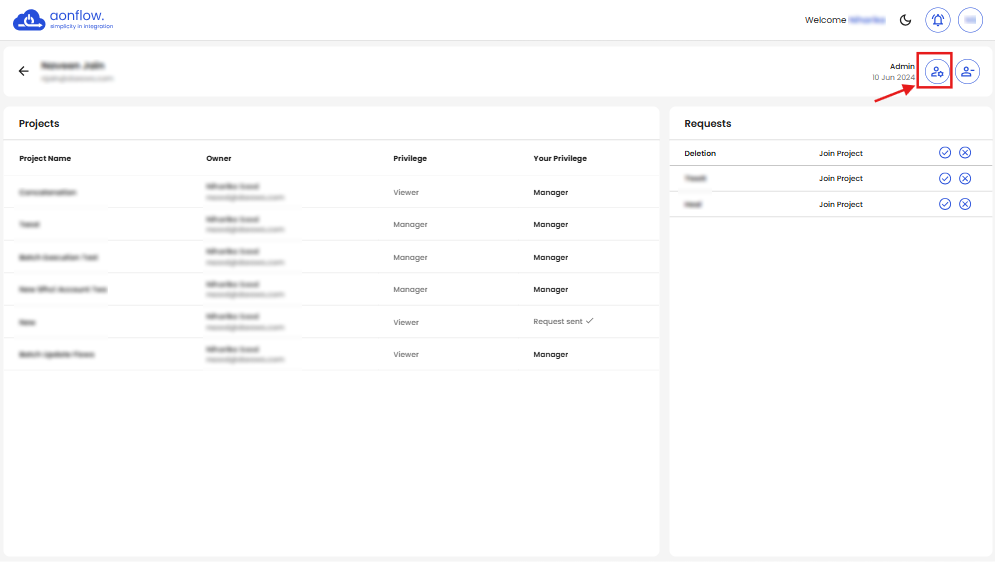The width and height of the screenshot is (995, 562).
Task: Click the back arrow icon
Action: (x=24, y=71)
